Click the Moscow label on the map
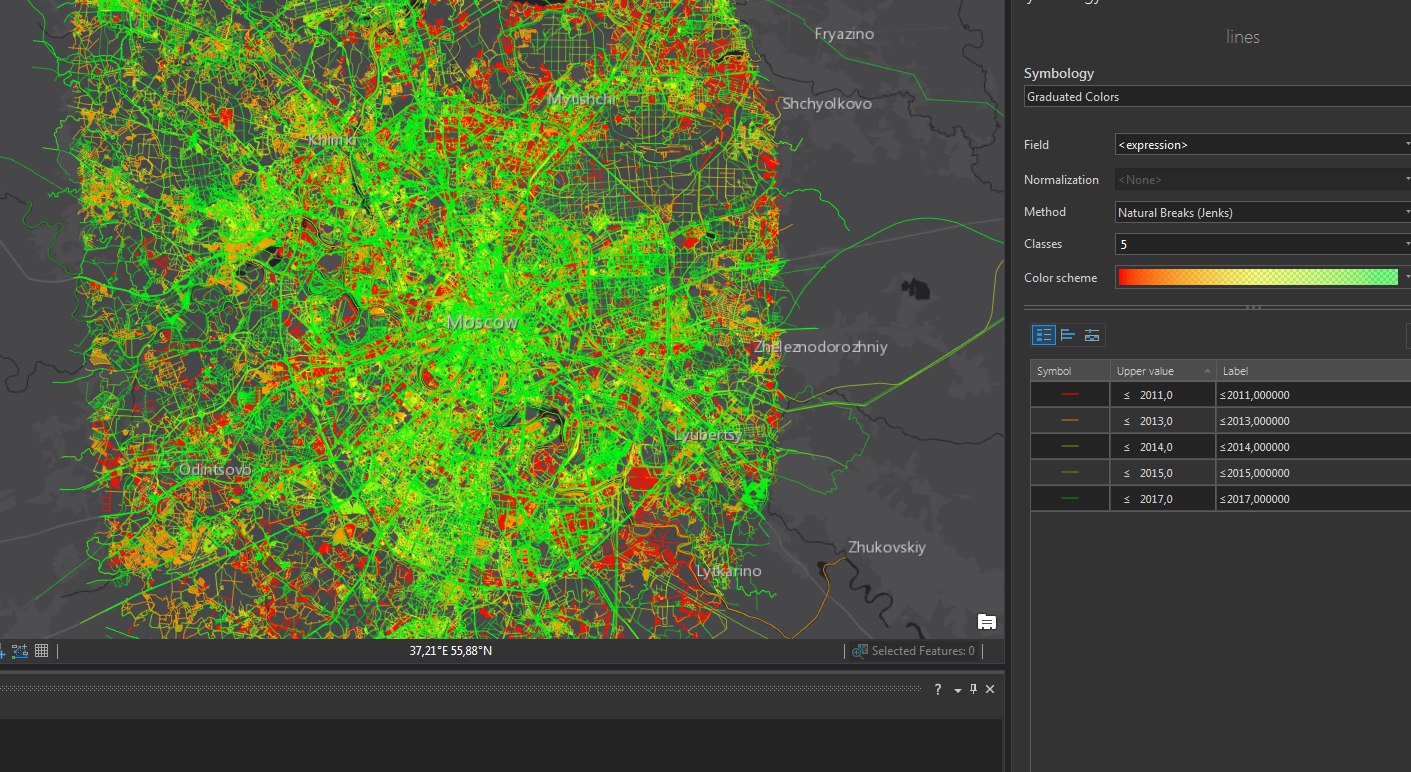The image size is (1411, 772). coord(483,323)
